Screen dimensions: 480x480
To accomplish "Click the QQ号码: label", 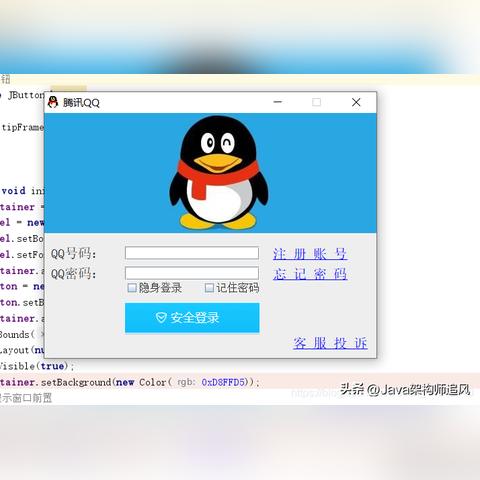I will coord(73,254).
